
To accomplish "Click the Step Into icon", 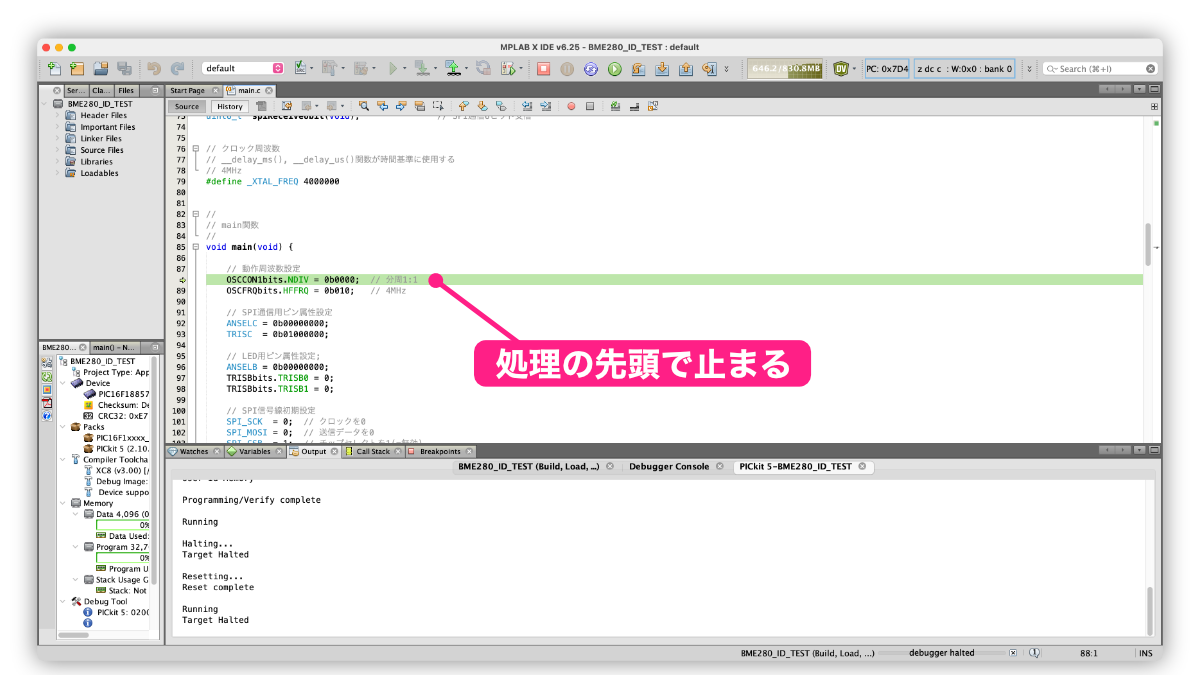I will pos(662,69).
